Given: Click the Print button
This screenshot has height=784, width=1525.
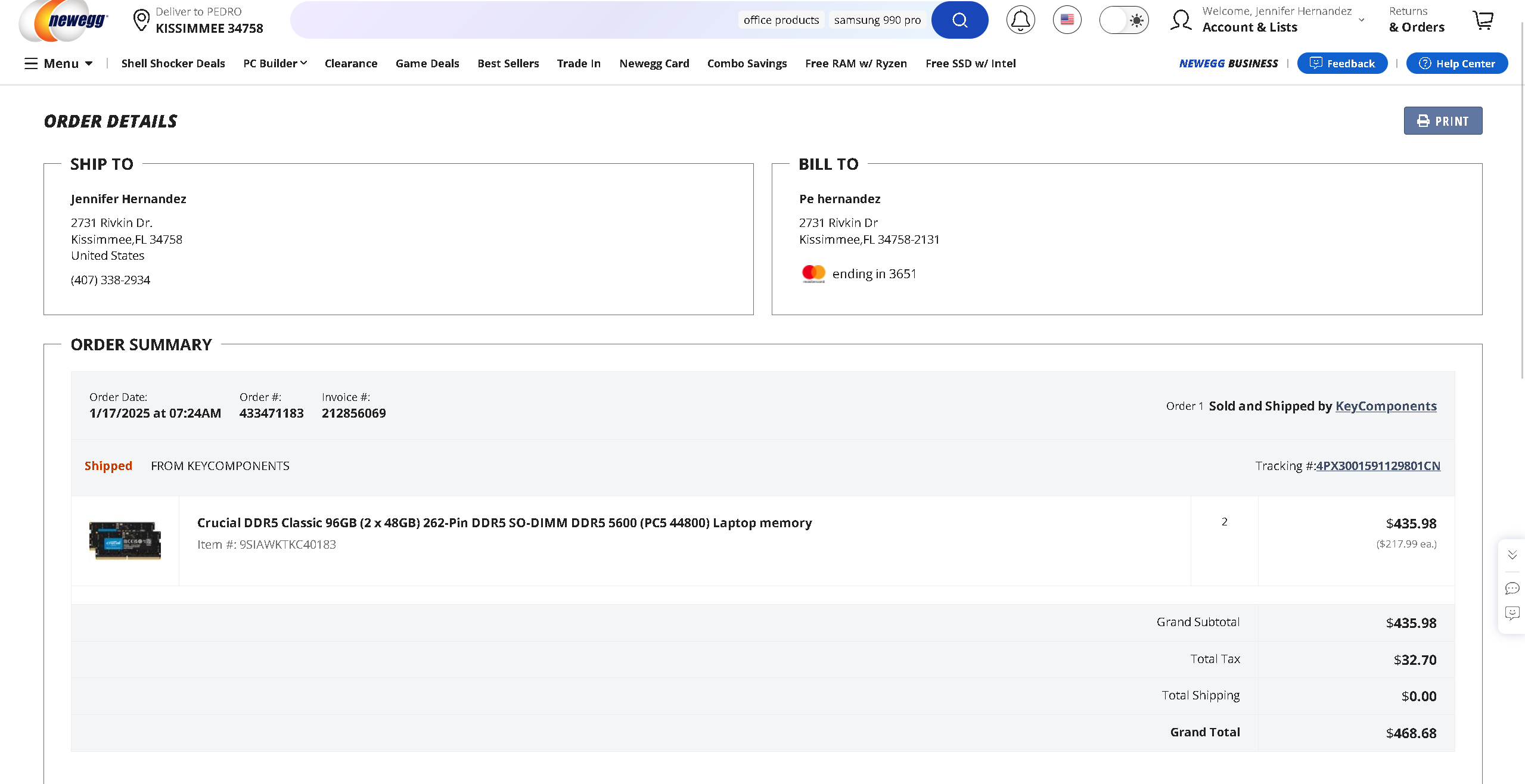Looking at the screenshot, I should coord(1443,121).
